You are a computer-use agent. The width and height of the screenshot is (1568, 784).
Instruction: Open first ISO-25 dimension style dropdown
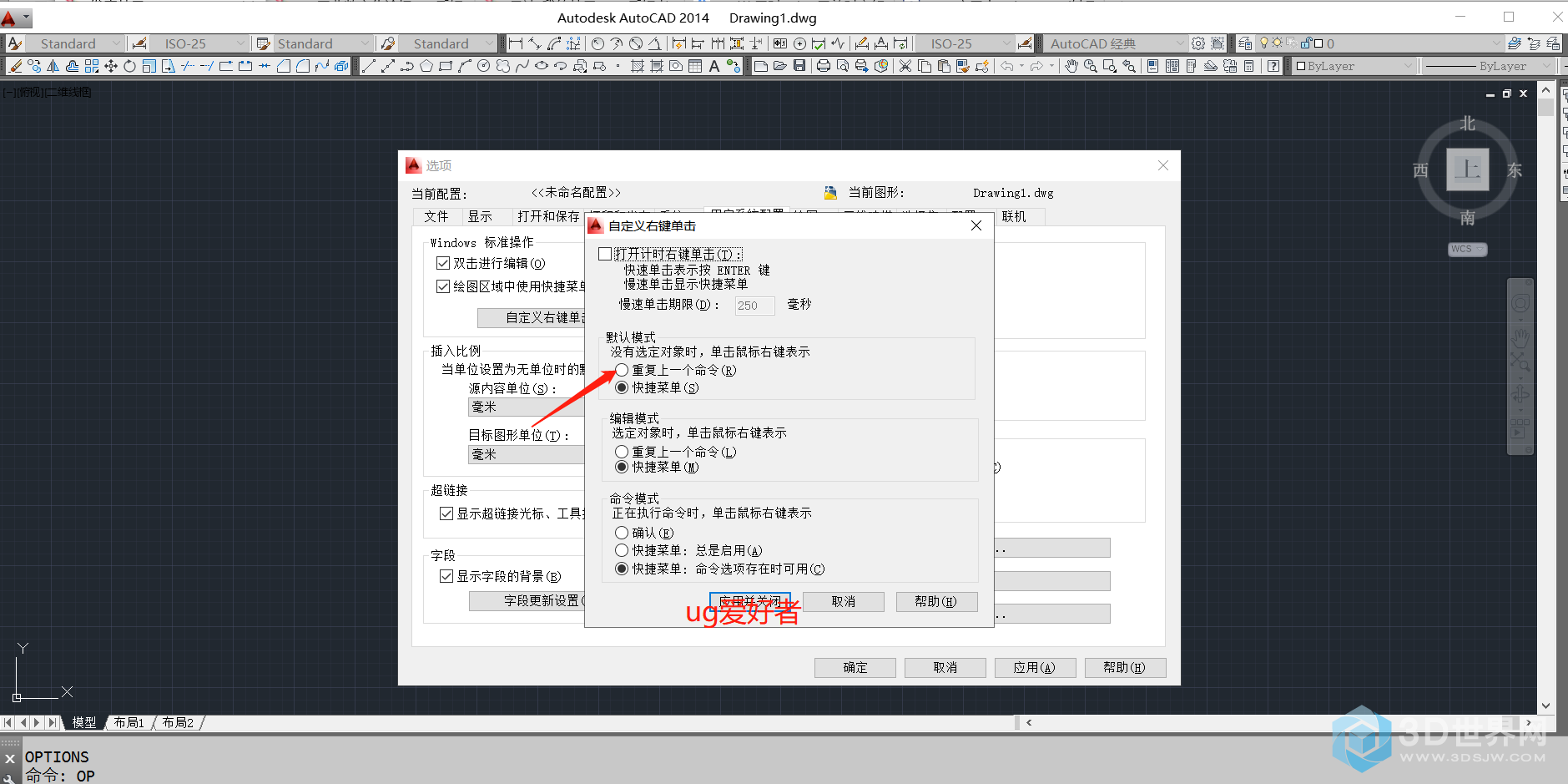point(199,43)
